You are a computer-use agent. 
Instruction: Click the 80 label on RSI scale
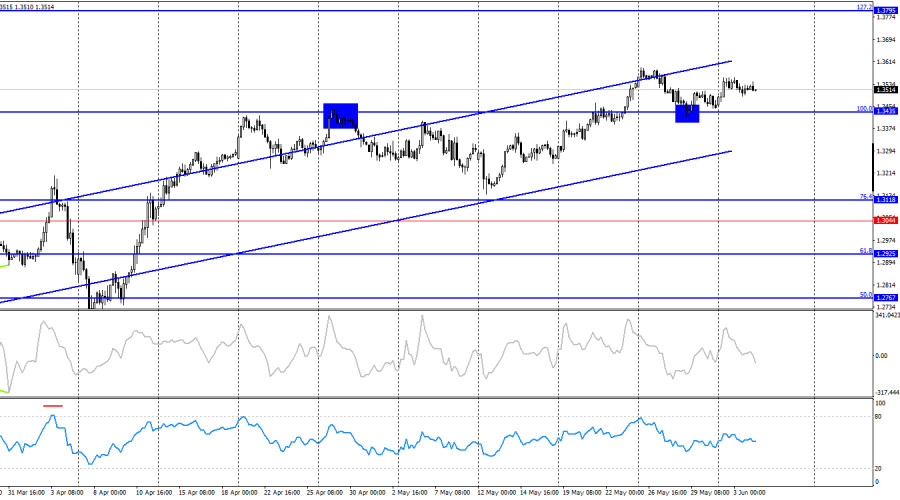[878, 417]
